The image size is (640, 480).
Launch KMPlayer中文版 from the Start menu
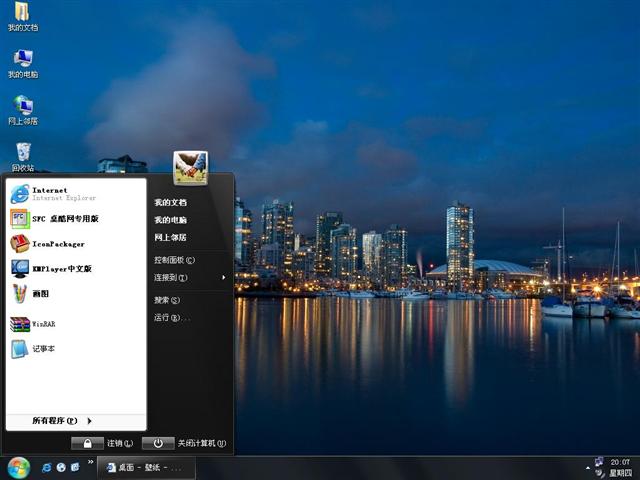pos(76,269)
